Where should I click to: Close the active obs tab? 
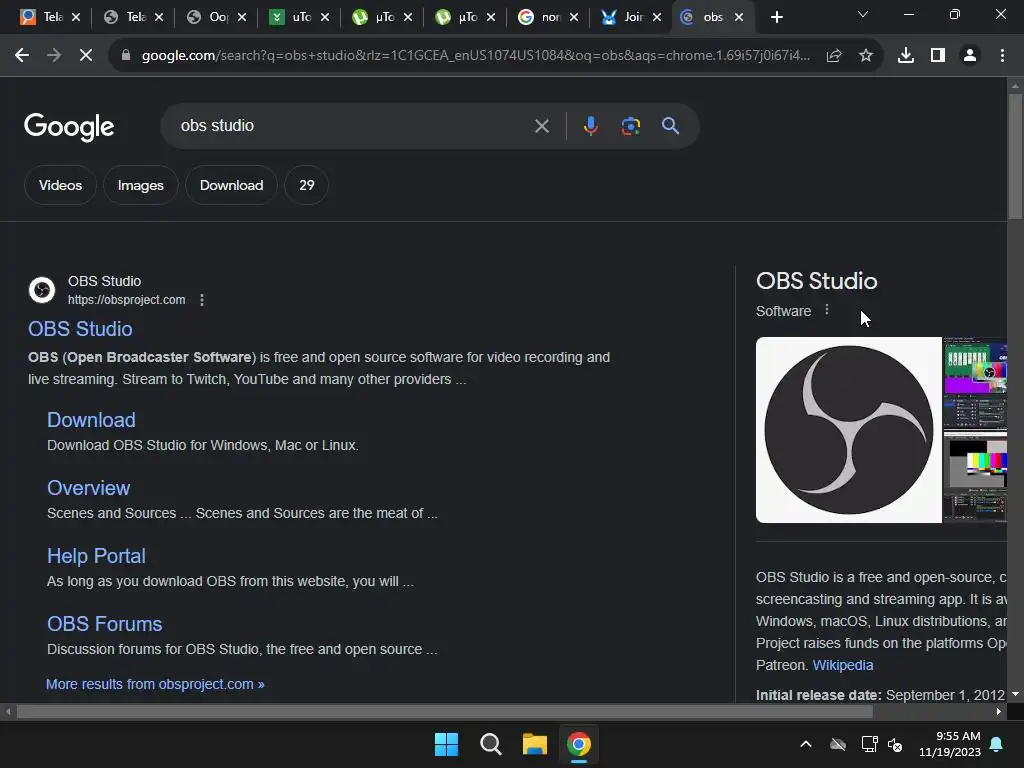[x=739, y=17]
